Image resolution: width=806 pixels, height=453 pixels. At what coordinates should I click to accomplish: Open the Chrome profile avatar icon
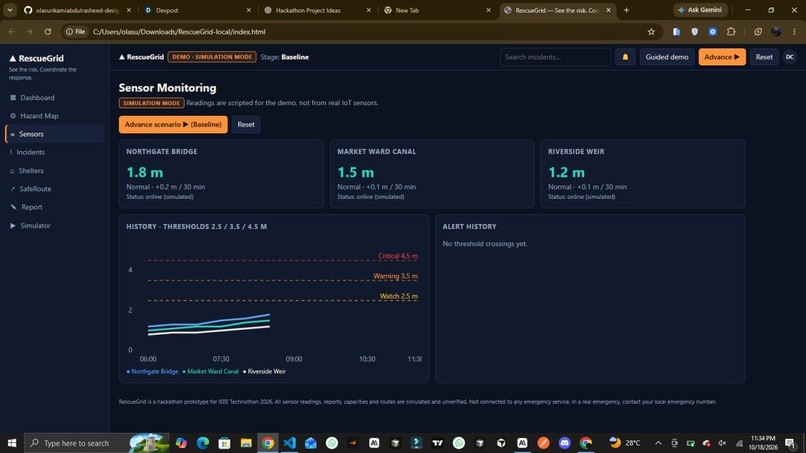point(776,32)
